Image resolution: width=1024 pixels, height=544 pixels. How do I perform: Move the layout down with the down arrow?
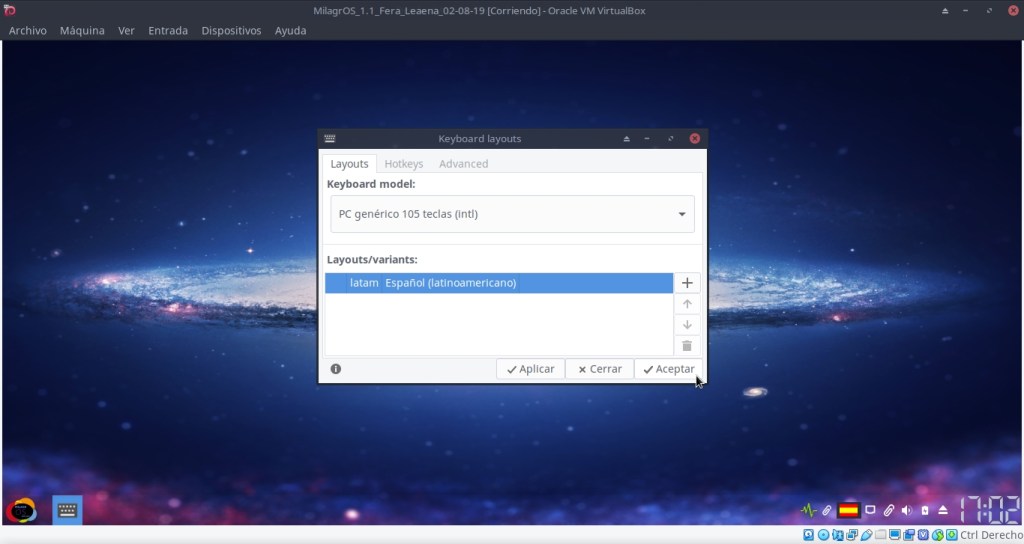click(687, 325)
